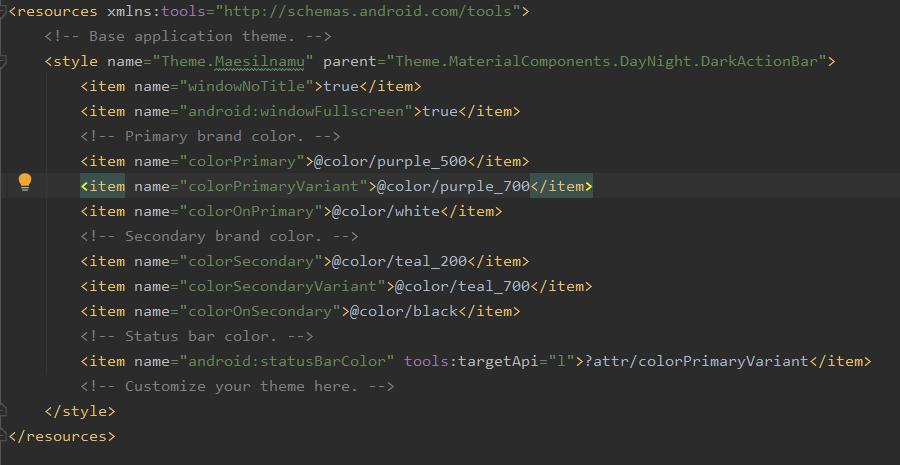This screenshot has width=900, height=465.
Task: Place cursor on windowNoTitle attribute
Action: pyautogui.click(x=246, y=87)
